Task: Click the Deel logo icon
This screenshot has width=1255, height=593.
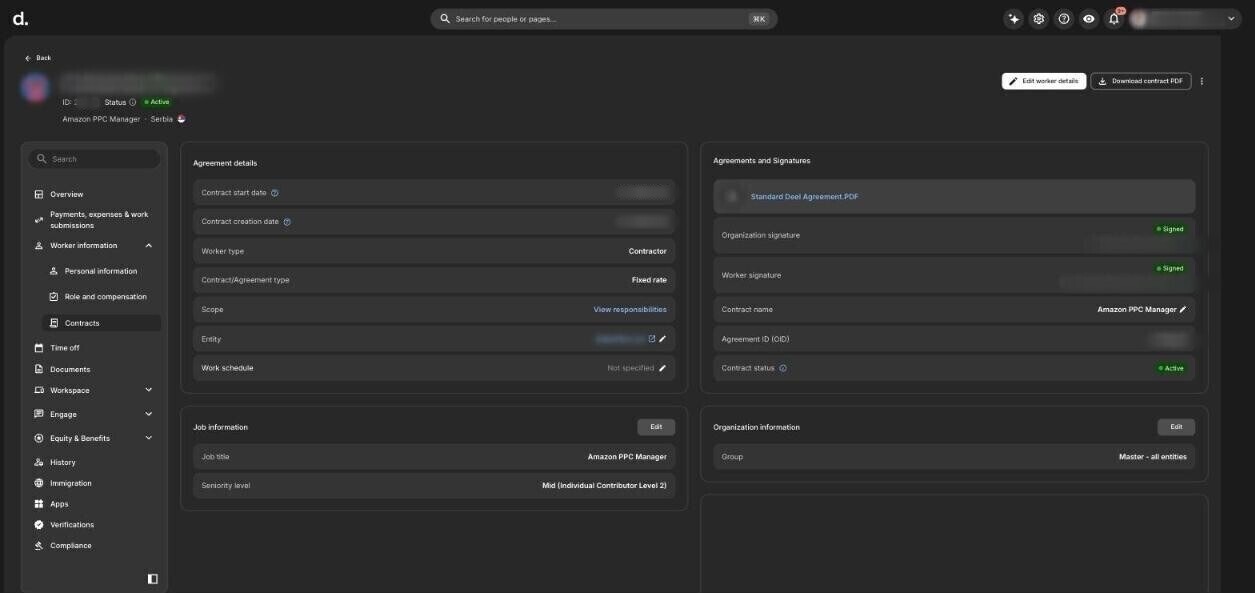Action: (20, 18)
